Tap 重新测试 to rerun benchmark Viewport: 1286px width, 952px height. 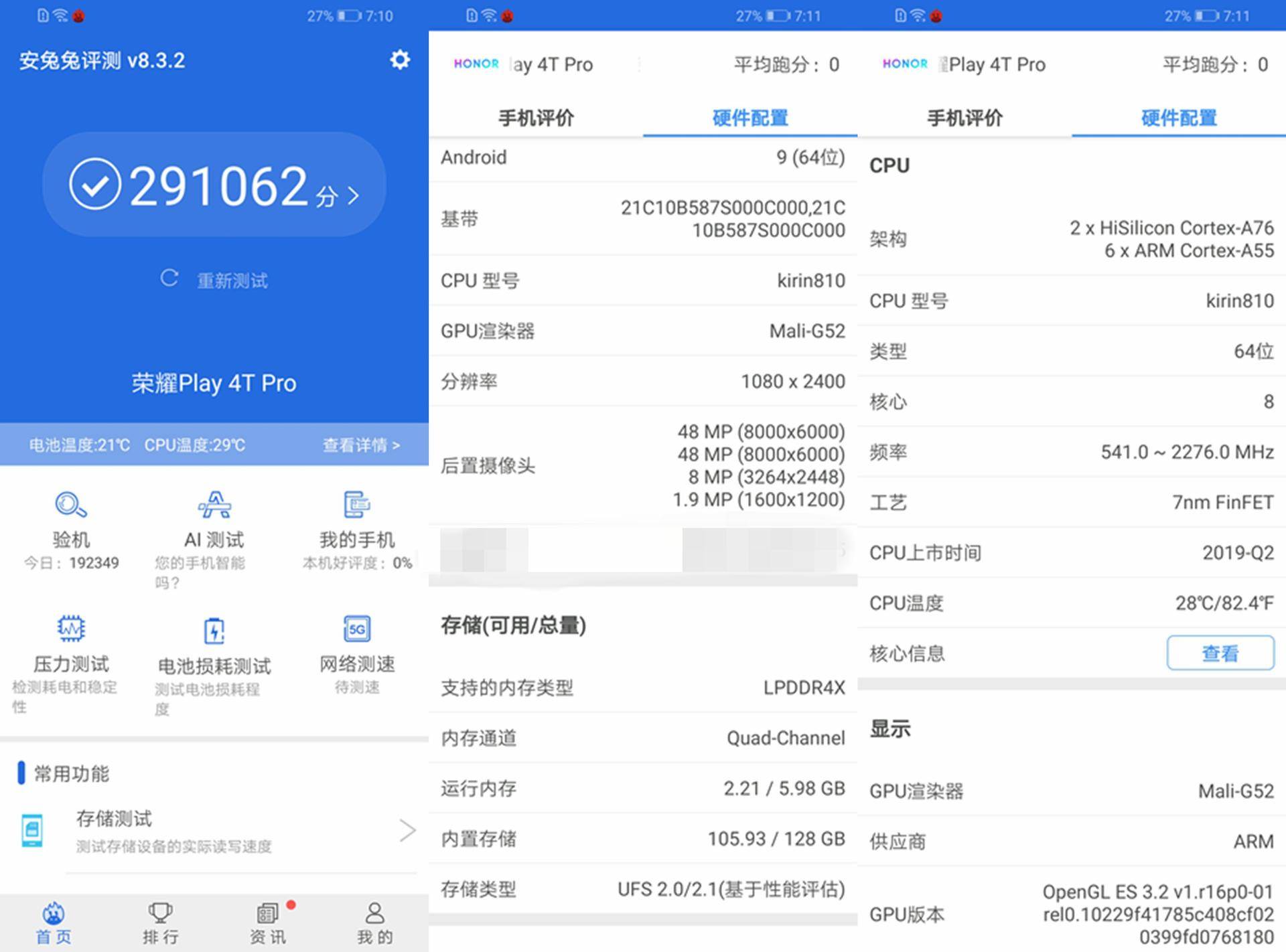click(x=232, y=281)
